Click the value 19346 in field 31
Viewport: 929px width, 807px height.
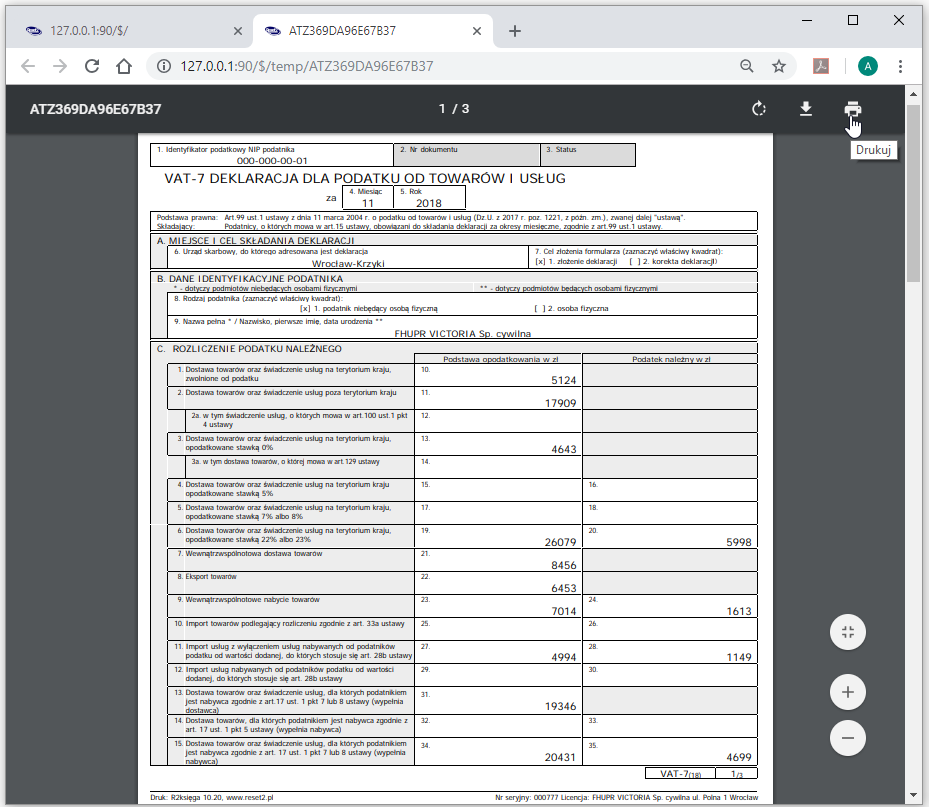(x=560, y=707)
